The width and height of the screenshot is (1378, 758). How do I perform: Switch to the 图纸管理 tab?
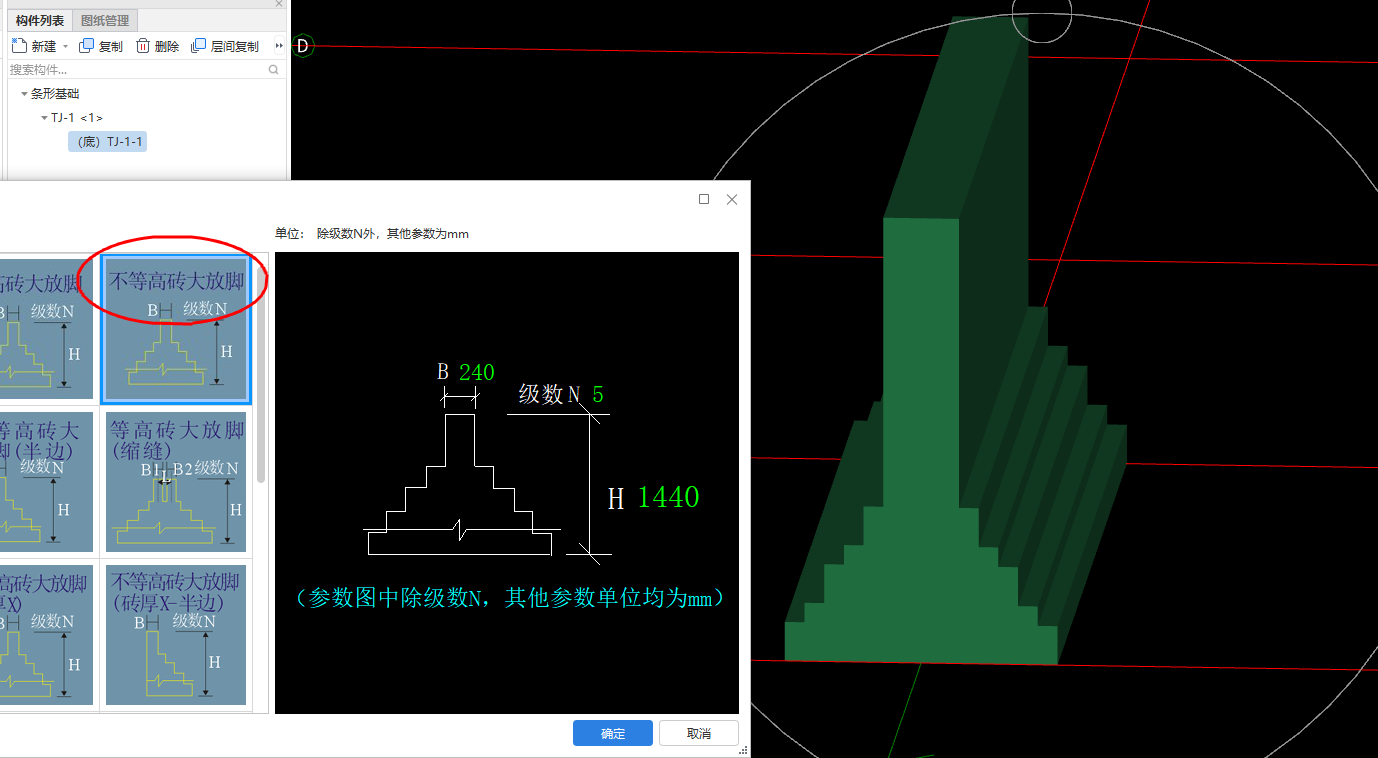pos(105,20)
